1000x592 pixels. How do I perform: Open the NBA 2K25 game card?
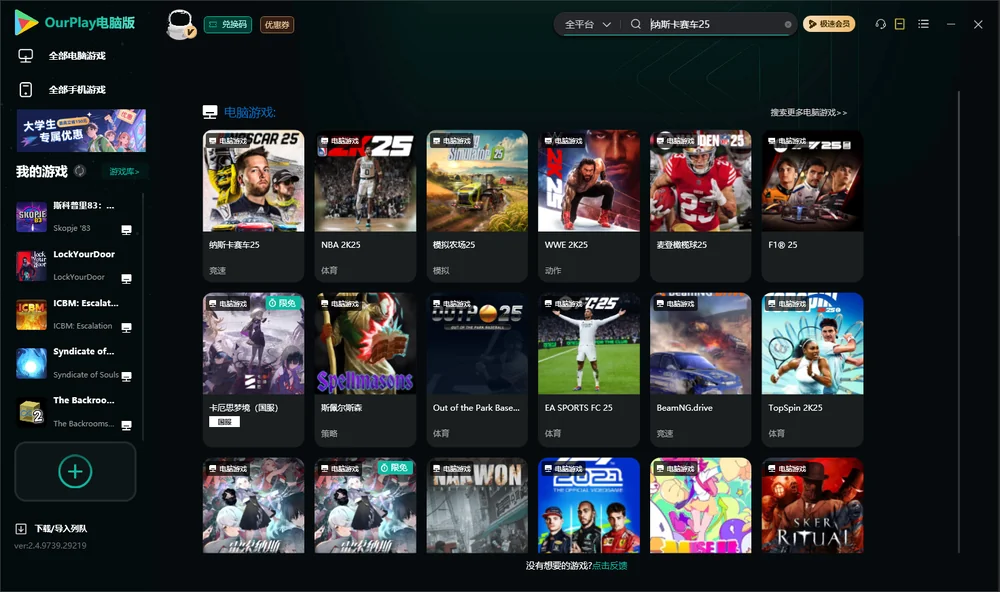click(365, 206)
